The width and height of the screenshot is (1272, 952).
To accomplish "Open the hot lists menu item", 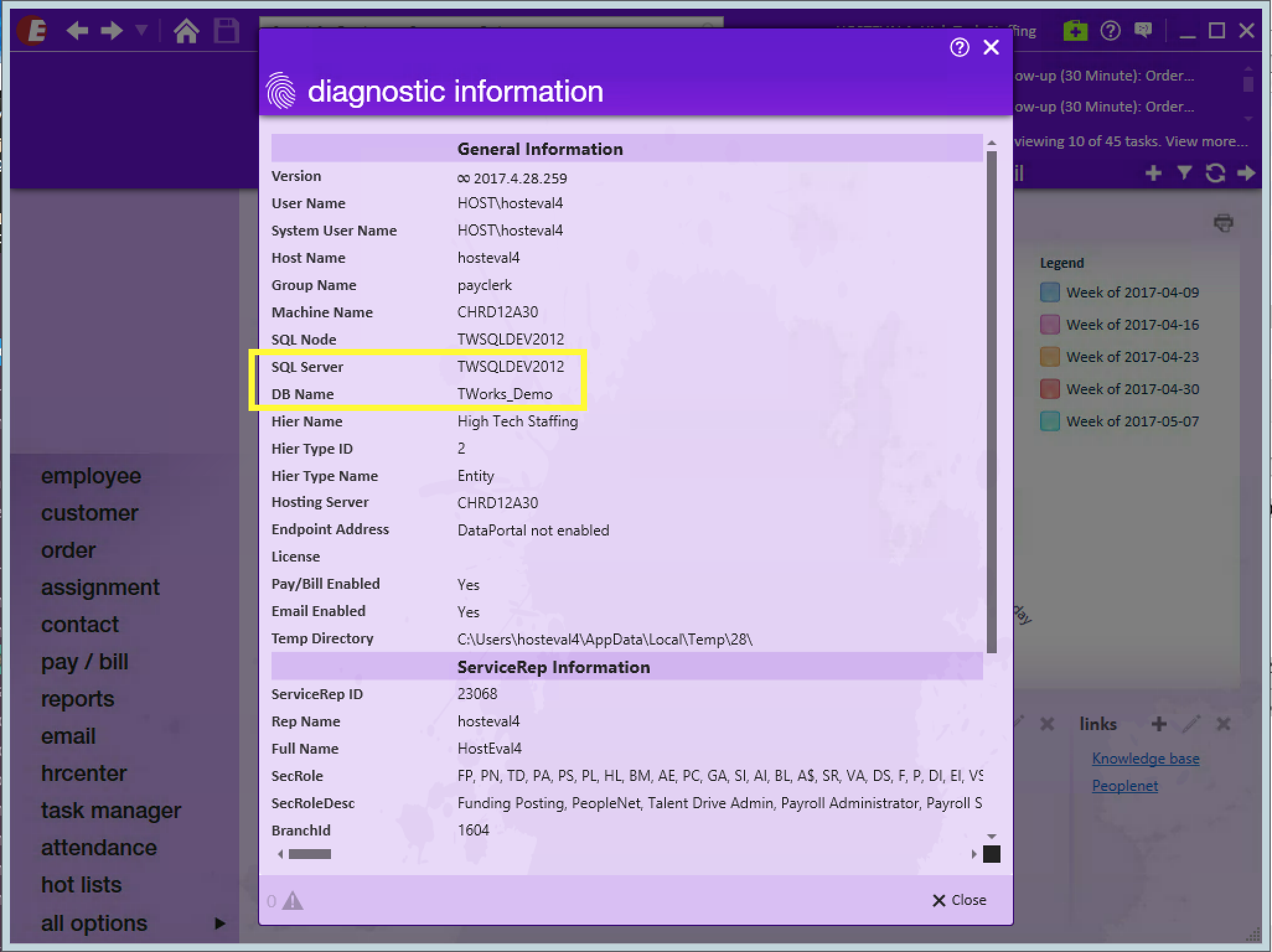I will click(81, 885).
